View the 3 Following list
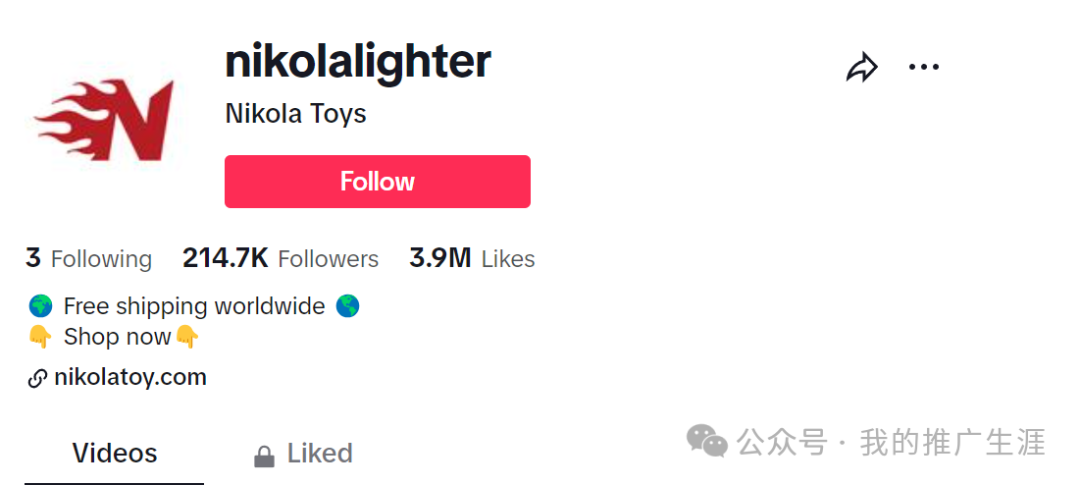Screen dimensions: 1080x485 coord(88,258)
